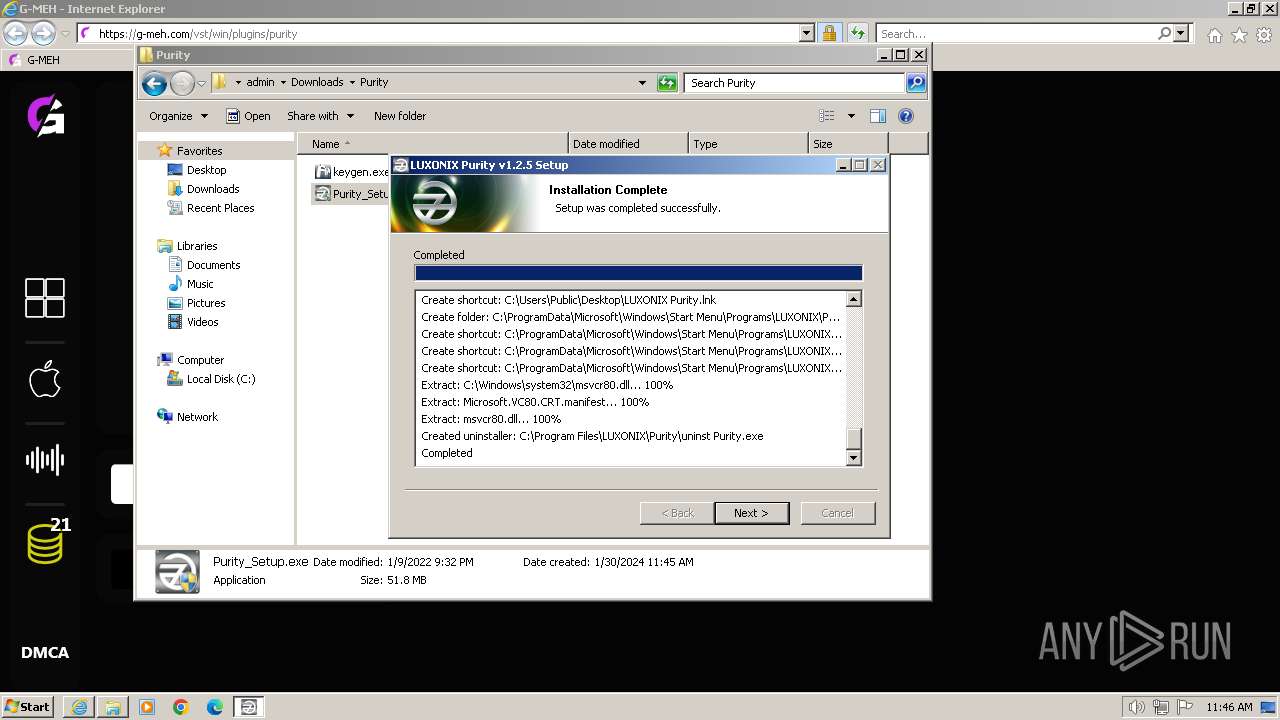Click the IE refresh icon
The height and width of the screenshot is (720, 1280).
(857, 34)
